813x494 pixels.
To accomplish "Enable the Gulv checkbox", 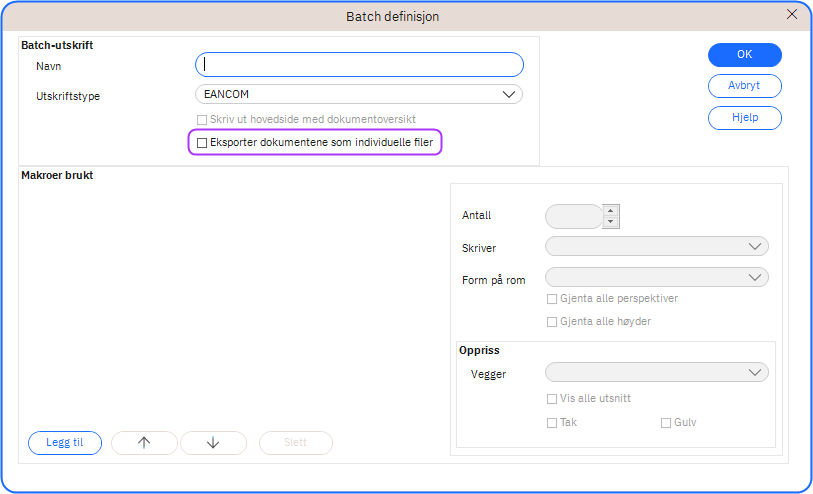I will 666,423.
